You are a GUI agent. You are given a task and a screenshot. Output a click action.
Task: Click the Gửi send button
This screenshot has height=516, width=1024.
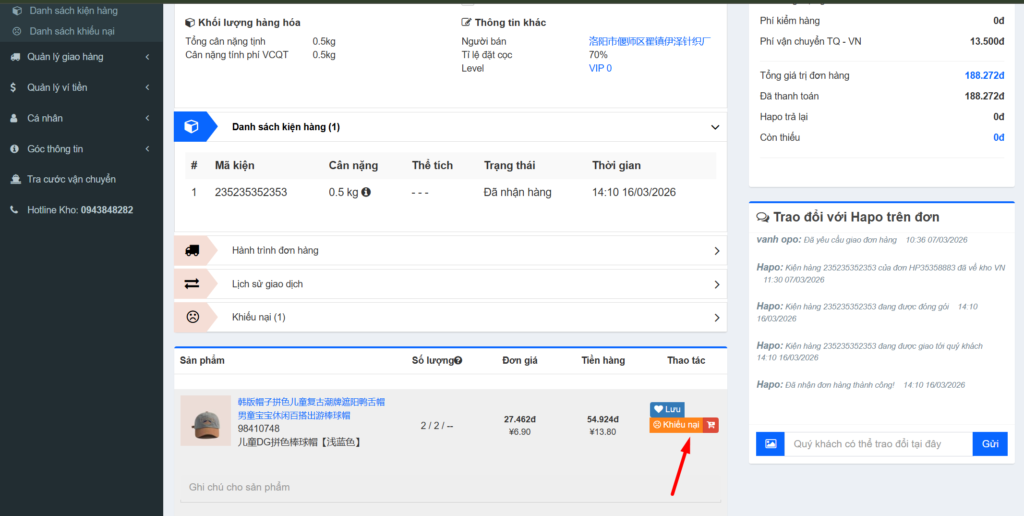click(x=990, y=444)
